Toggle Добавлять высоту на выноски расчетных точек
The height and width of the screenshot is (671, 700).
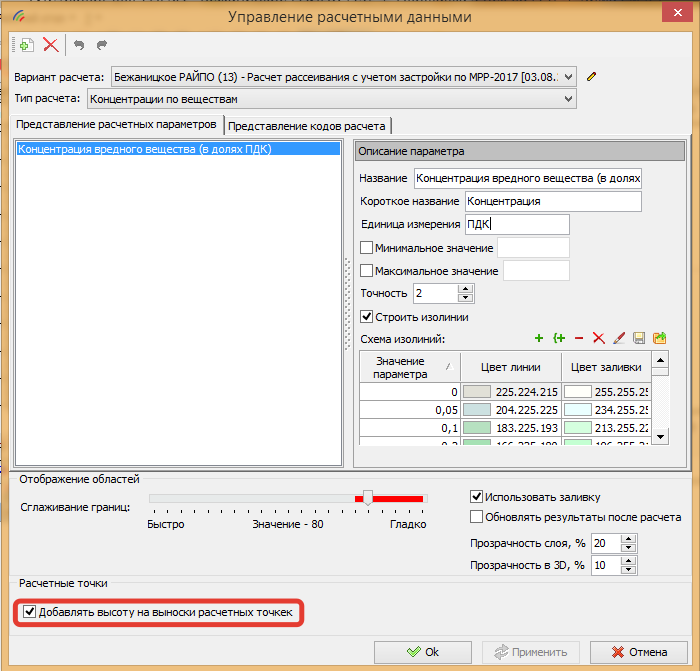(x=30, y=611)
